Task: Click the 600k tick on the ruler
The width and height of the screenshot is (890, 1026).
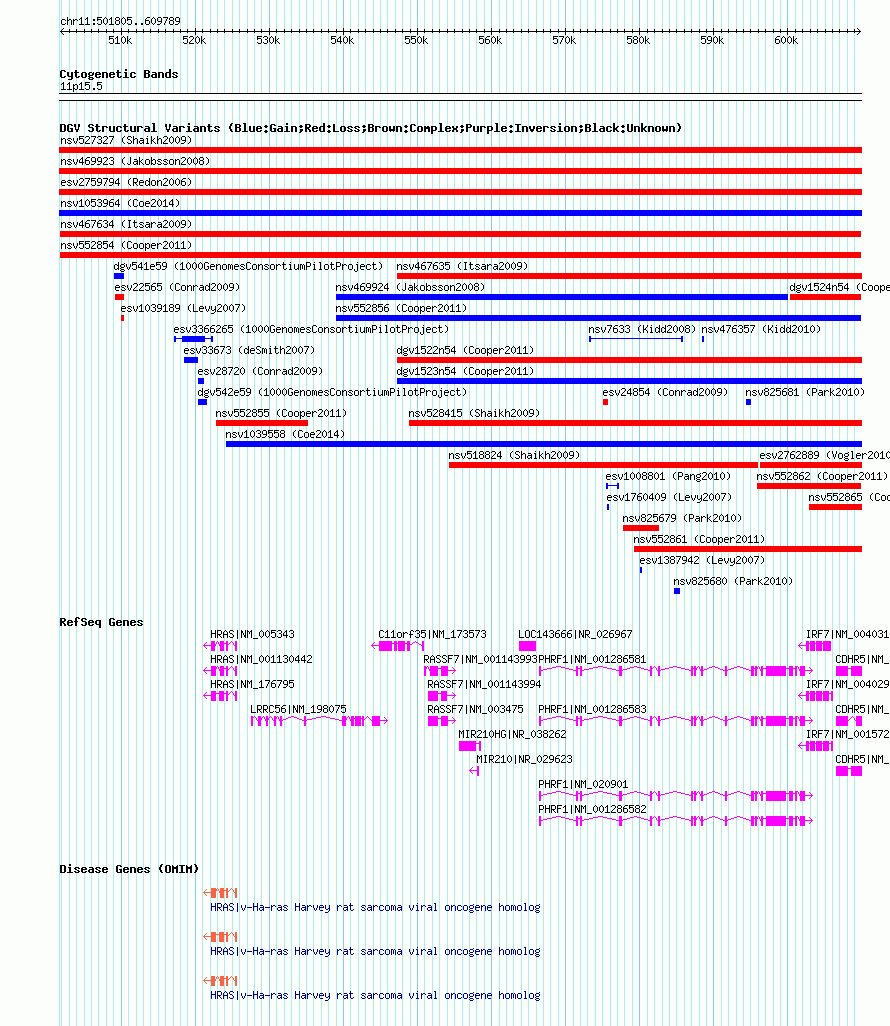Action: coord(786,40)
